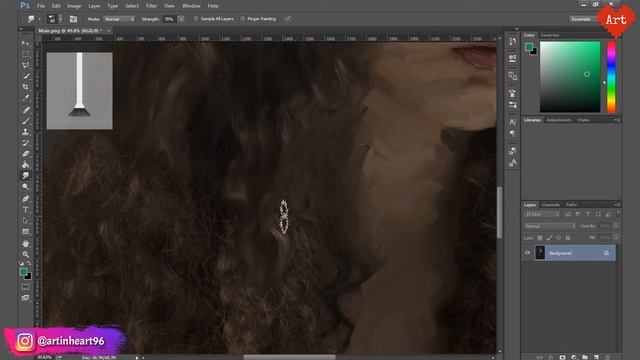Select the Horizontal Type tool
This screenshot has height=360, width=640.
click(25, 209)
